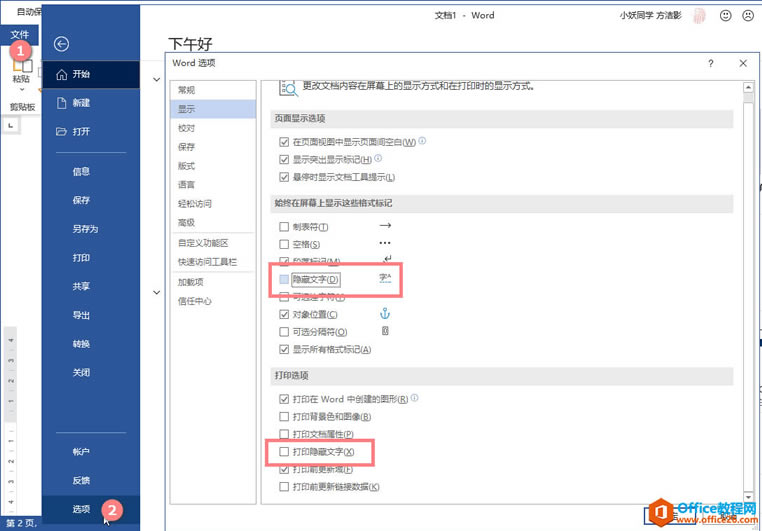Select 版式 category in Word options
Image resolution: width=762 pixels, height=531 pixels.
coord(213,166)
